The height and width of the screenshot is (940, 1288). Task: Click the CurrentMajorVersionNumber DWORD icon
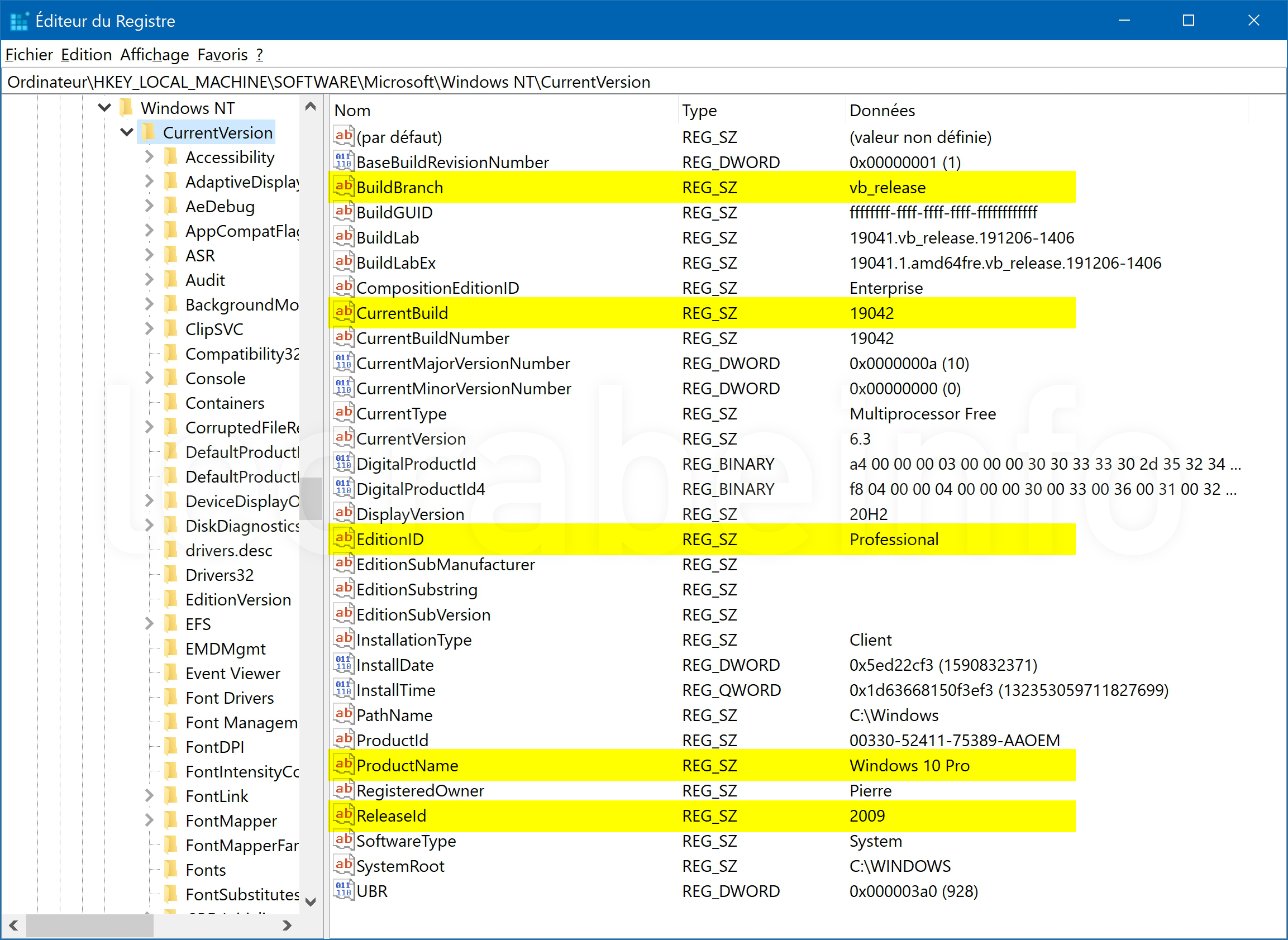[344, 362]
